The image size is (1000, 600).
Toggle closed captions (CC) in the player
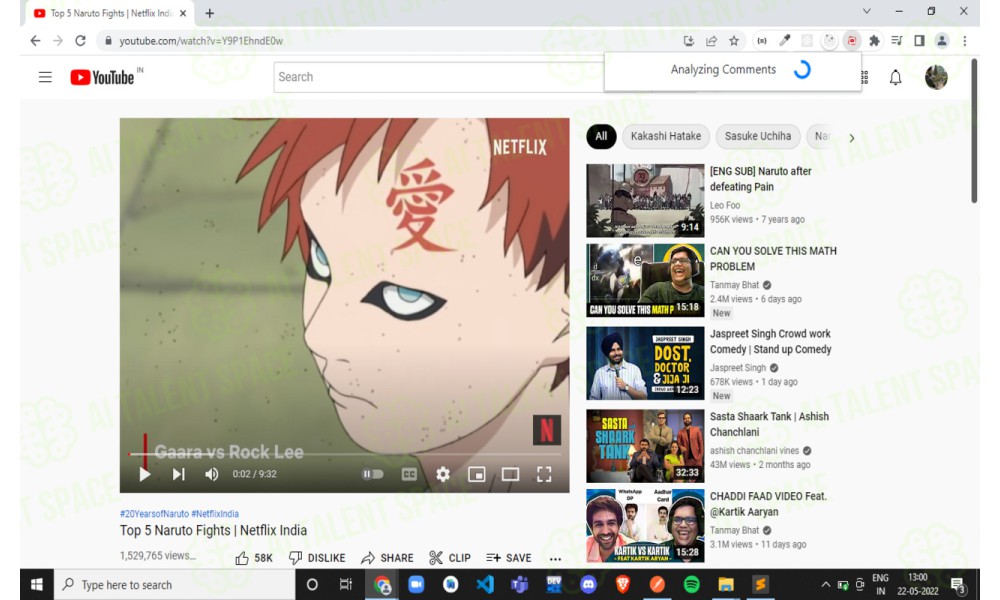409,474
